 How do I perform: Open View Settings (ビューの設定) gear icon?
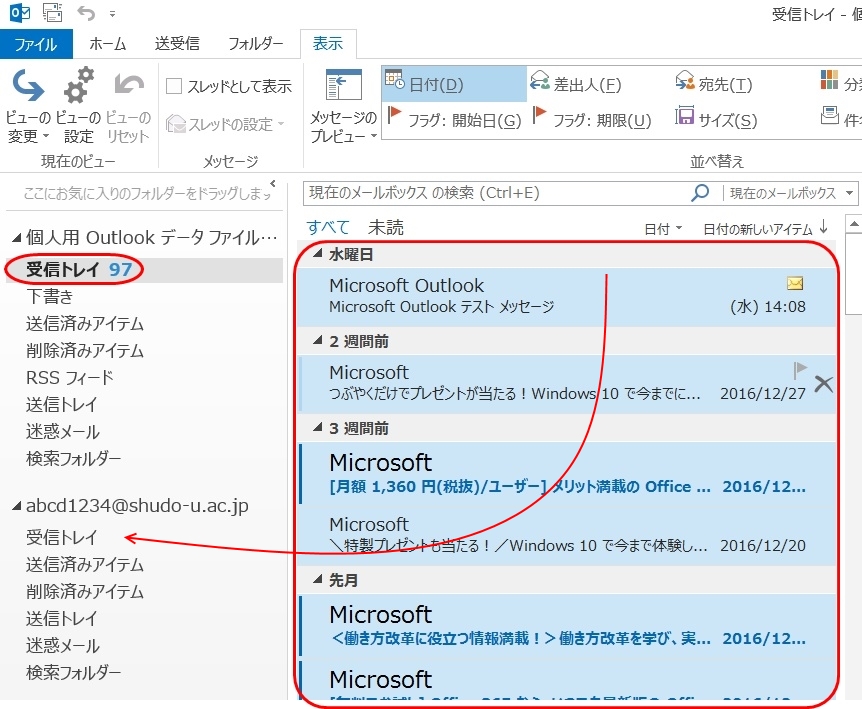79,90
